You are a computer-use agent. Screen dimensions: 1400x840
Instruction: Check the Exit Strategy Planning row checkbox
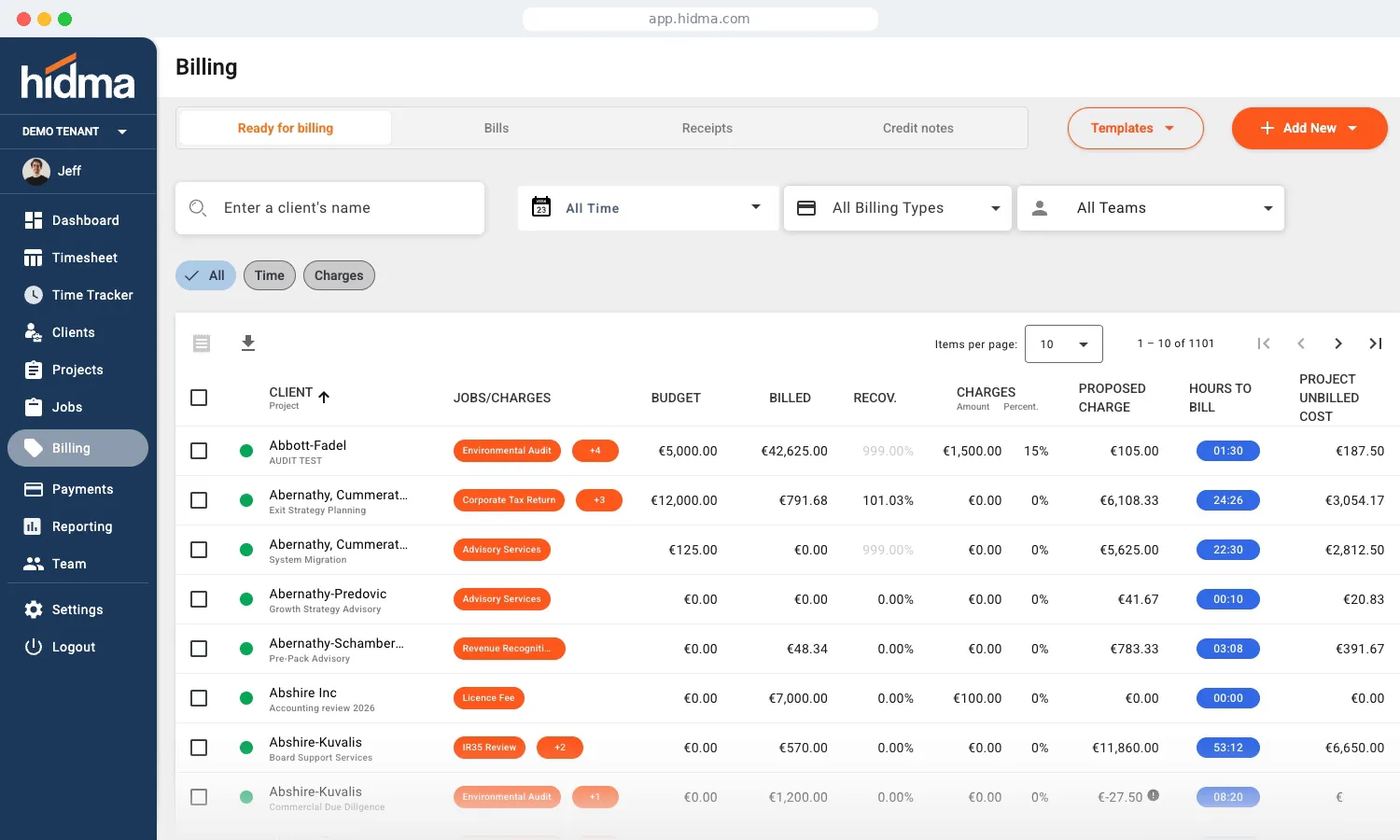(199, 500)
